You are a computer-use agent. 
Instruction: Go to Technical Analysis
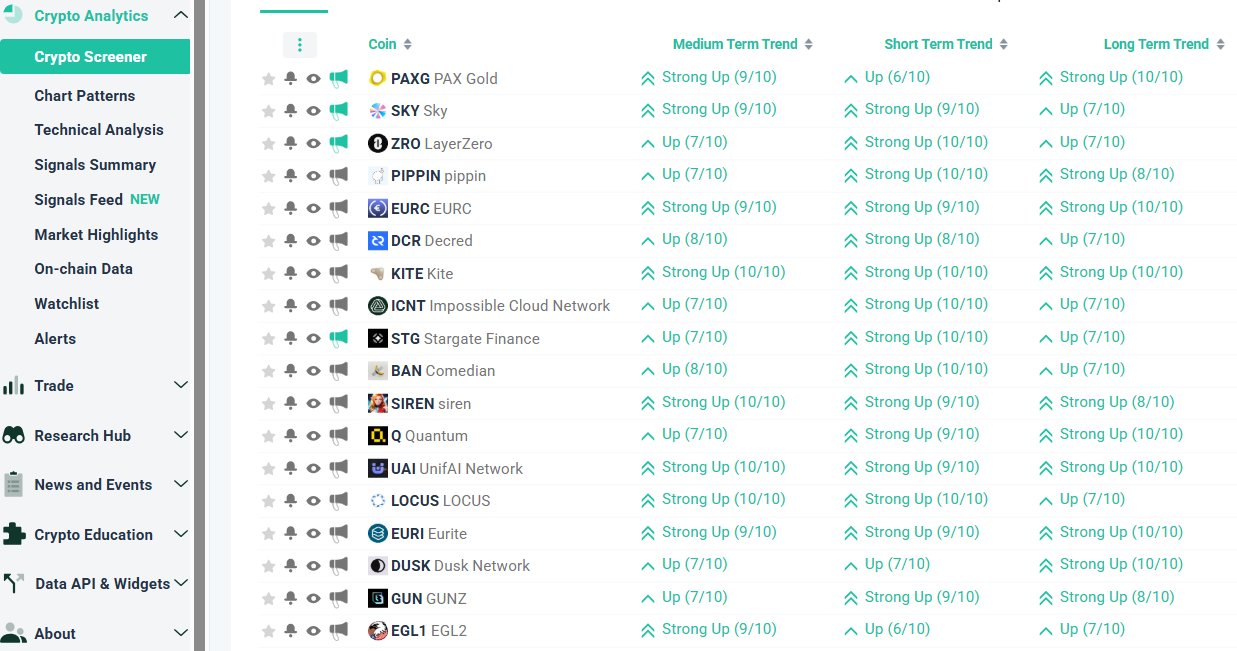click(x=99, y=130)
